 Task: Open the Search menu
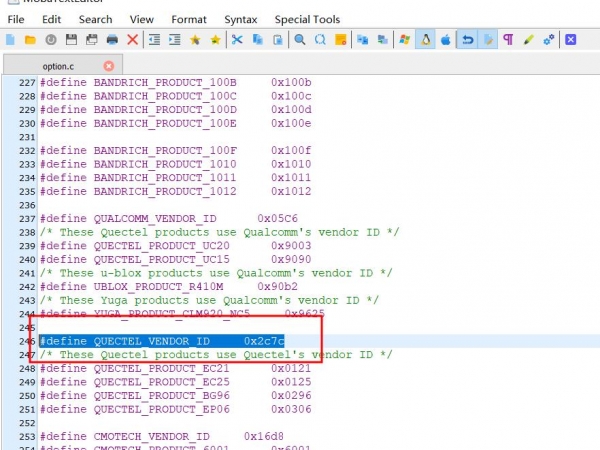click(95, 19)
